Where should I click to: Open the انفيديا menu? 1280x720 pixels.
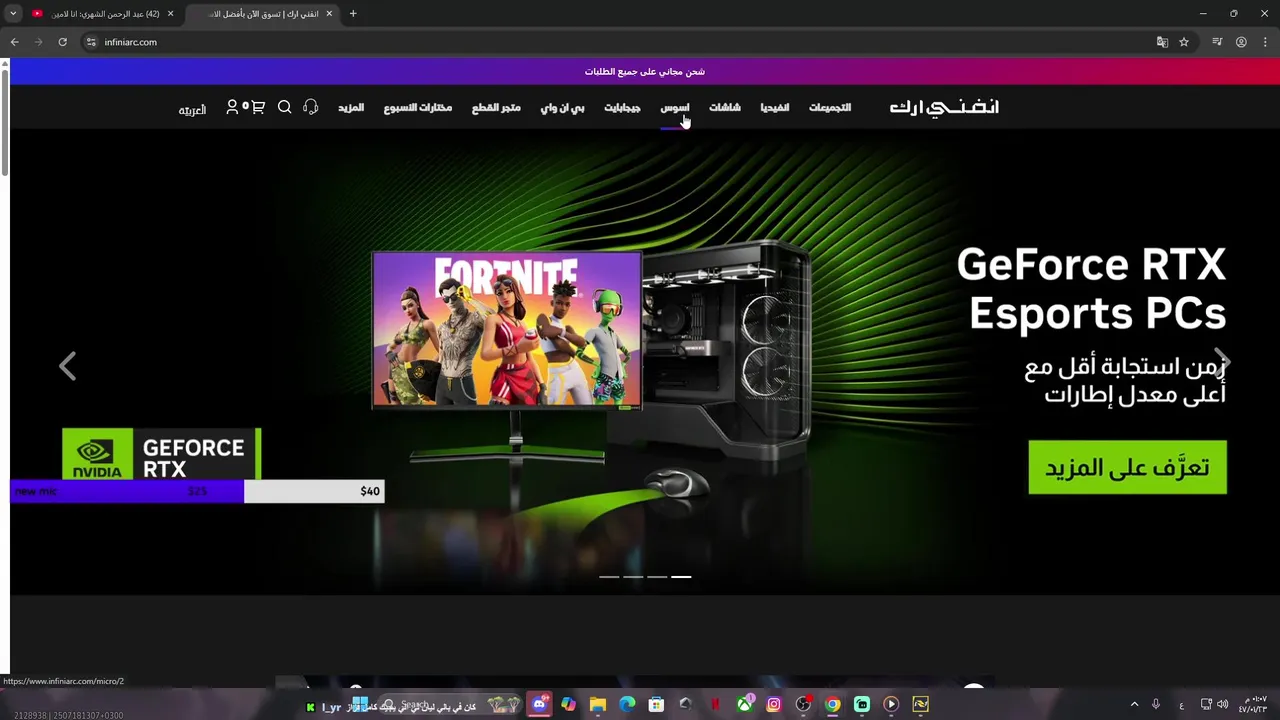pyautogui.click(x=775, y=107)
